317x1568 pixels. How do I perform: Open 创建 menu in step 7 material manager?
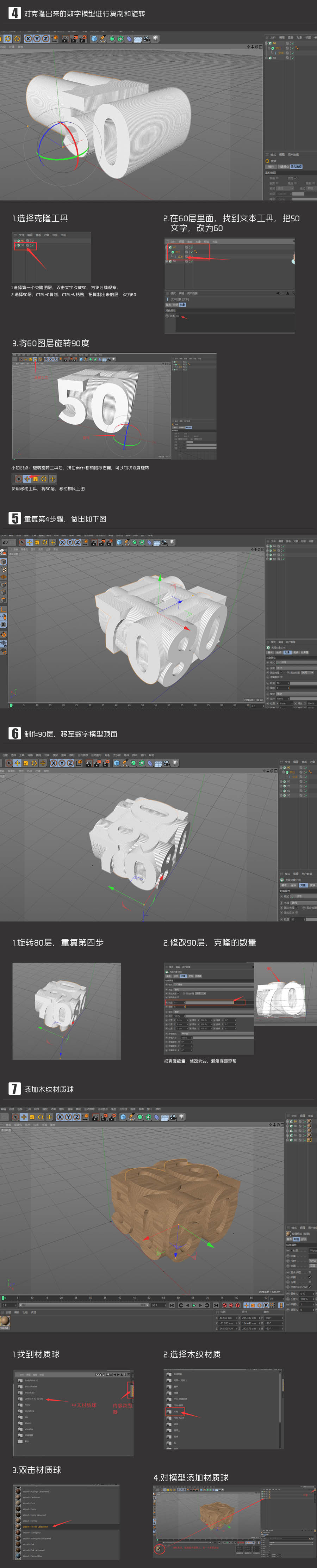click(8, 1312)
